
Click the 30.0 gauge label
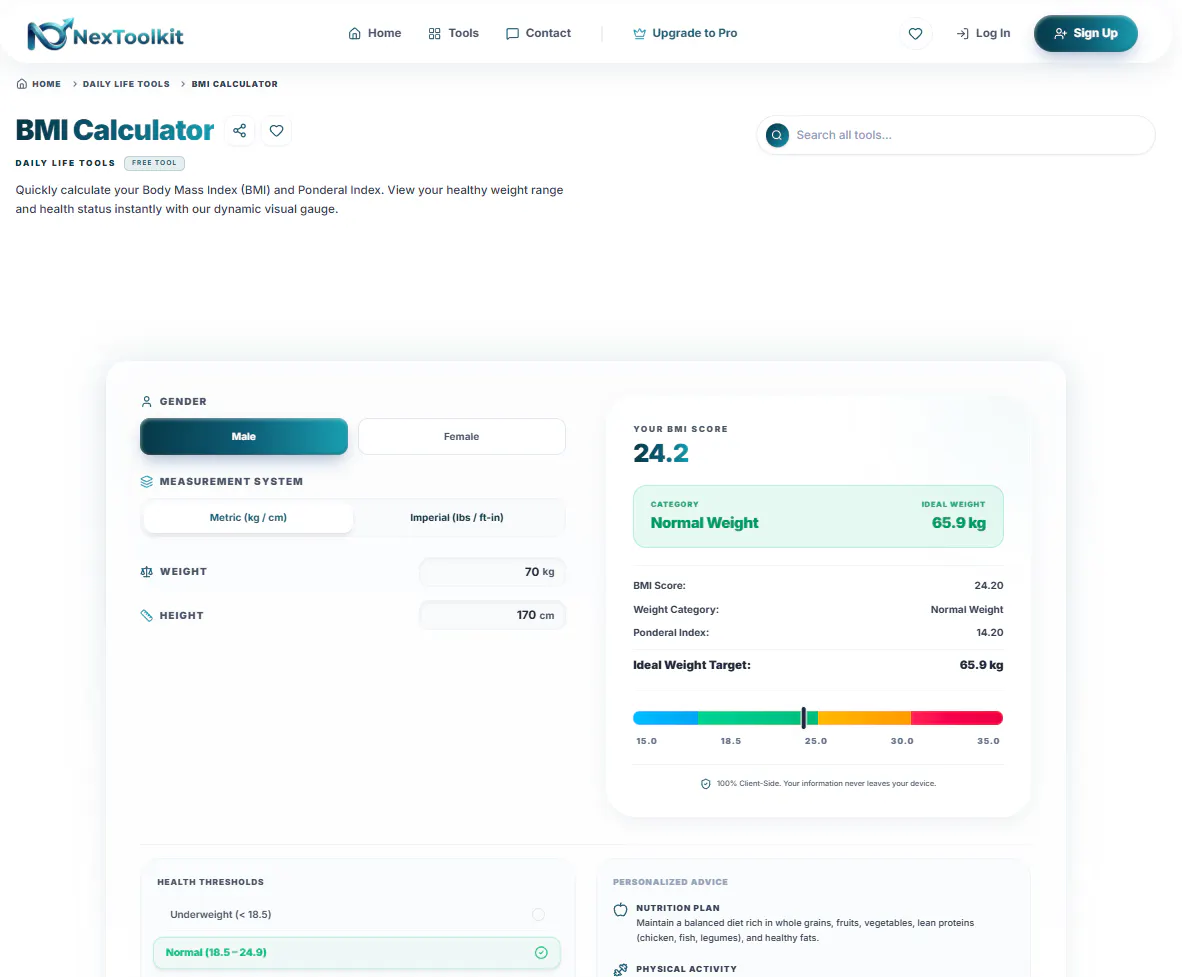902,741
